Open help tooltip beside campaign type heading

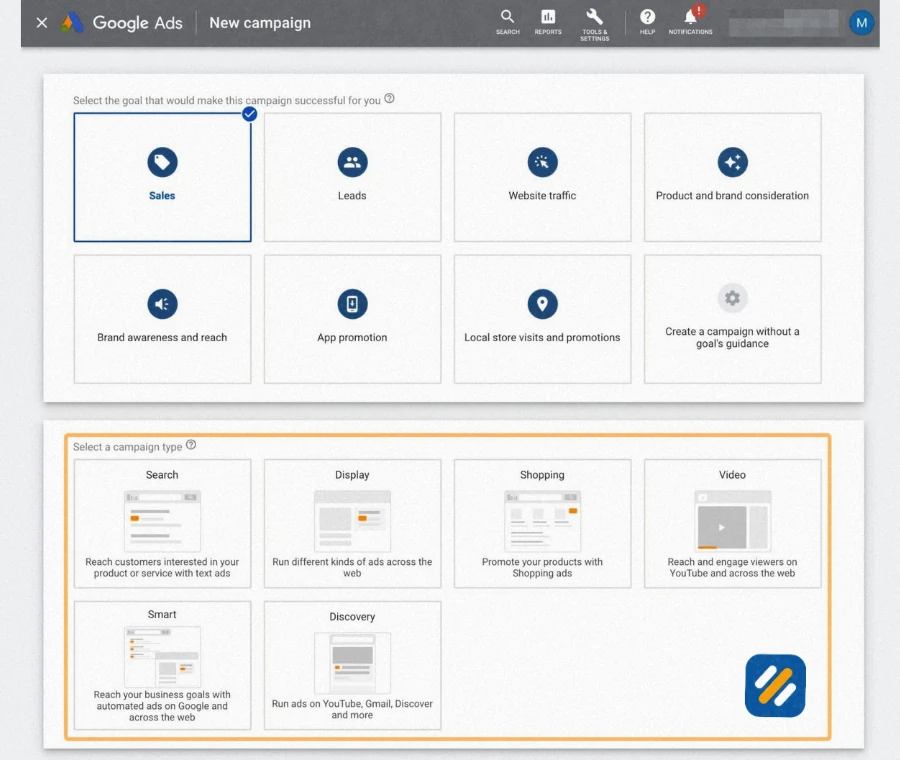[191, 445]
